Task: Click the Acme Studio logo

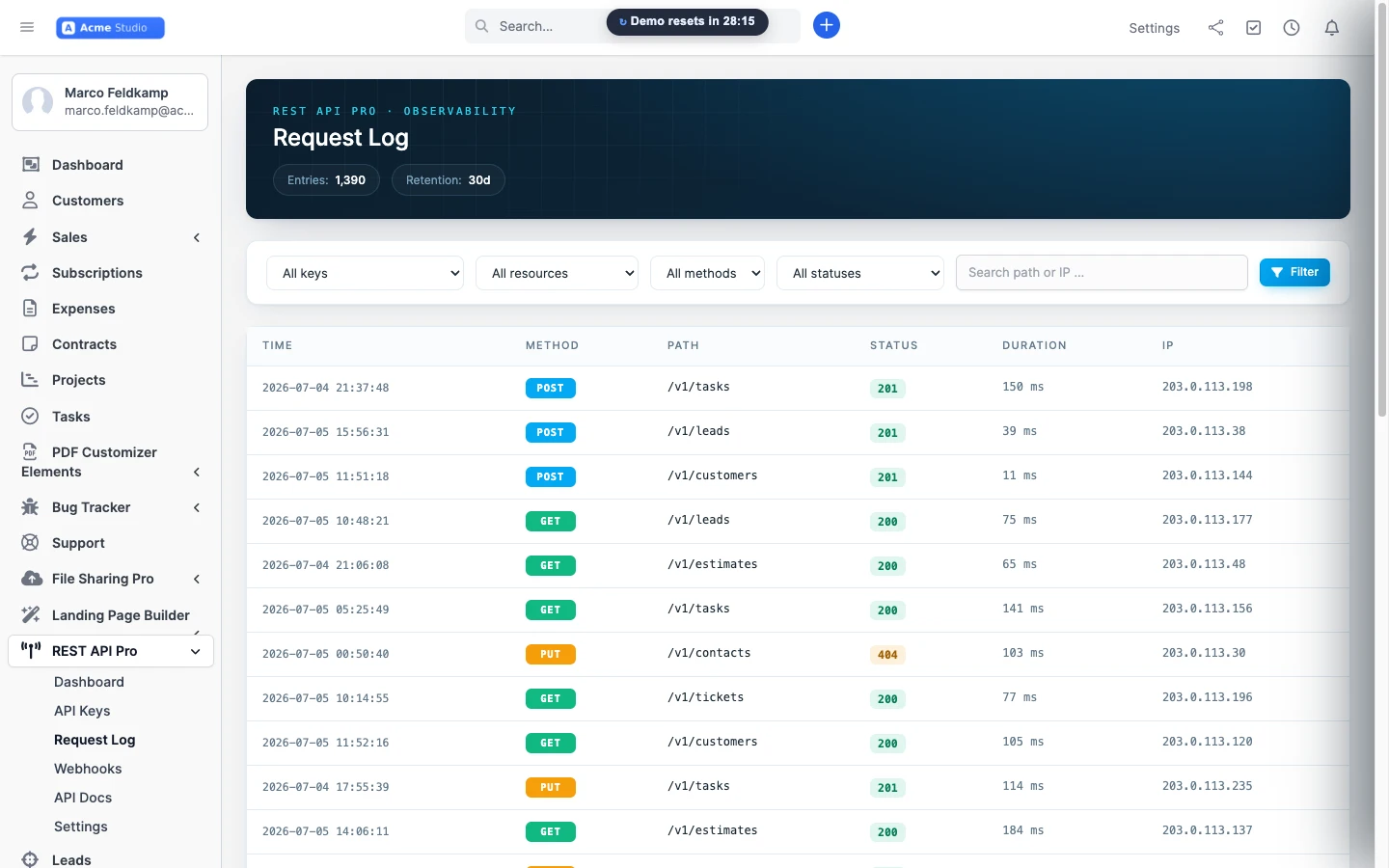Action: pyautogui.click(x=110, y=28)
